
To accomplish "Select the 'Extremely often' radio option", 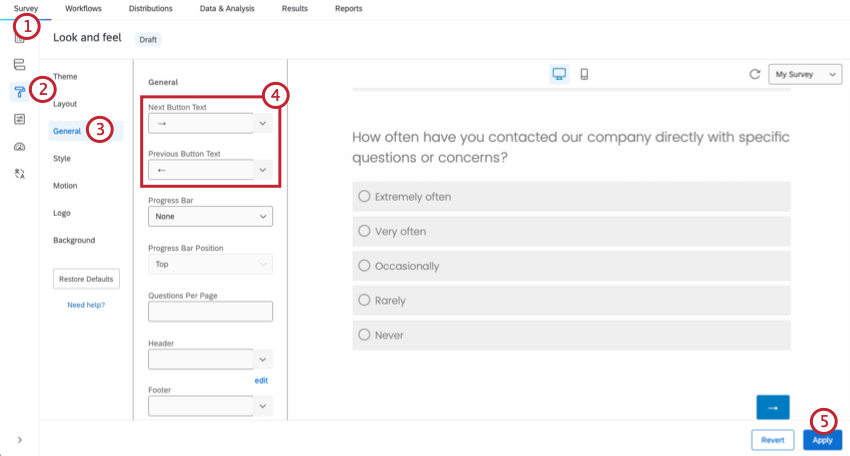I will click(x=364, y=197).
